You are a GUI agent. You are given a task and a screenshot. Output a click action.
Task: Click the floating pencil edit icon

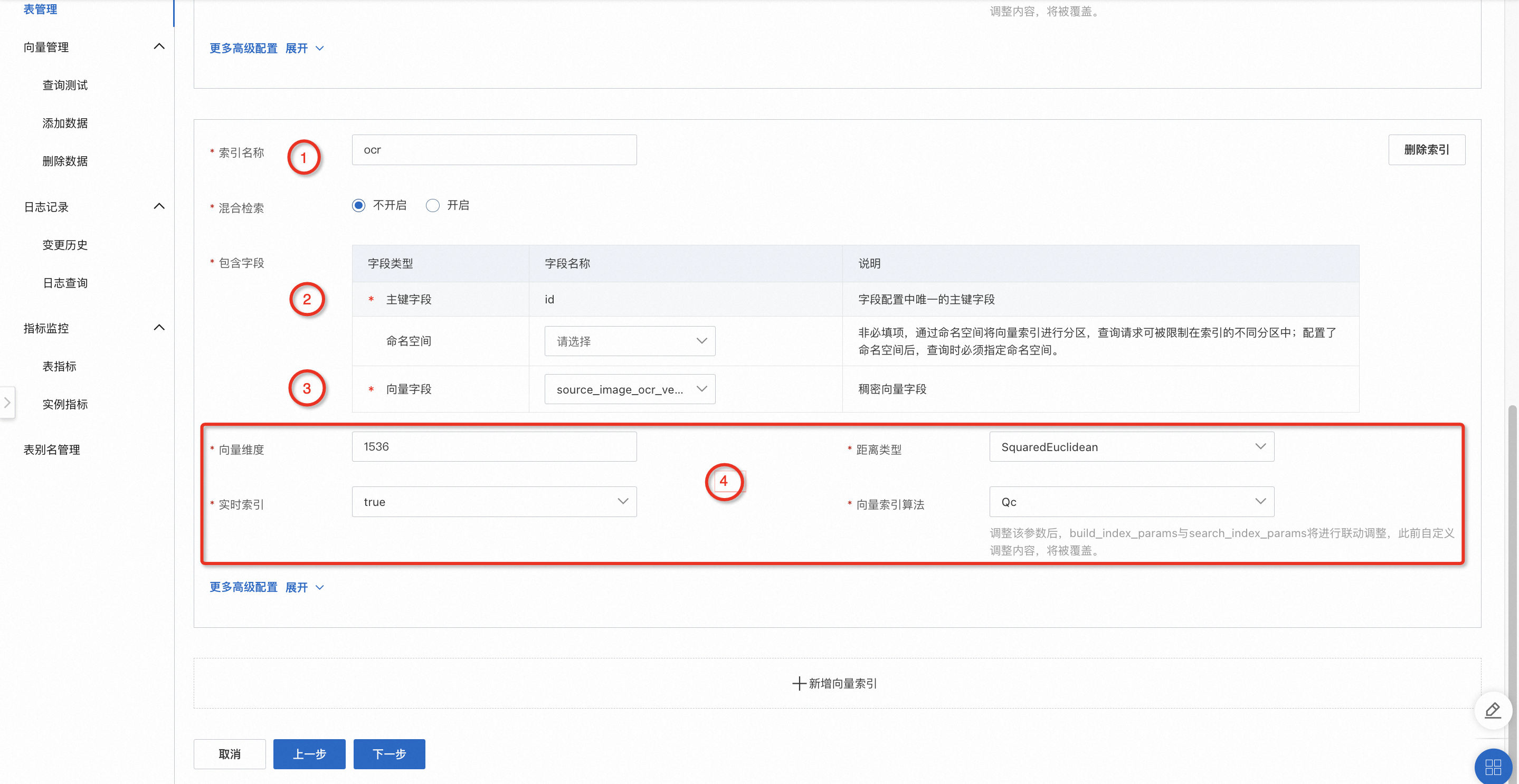[1493, 710]
